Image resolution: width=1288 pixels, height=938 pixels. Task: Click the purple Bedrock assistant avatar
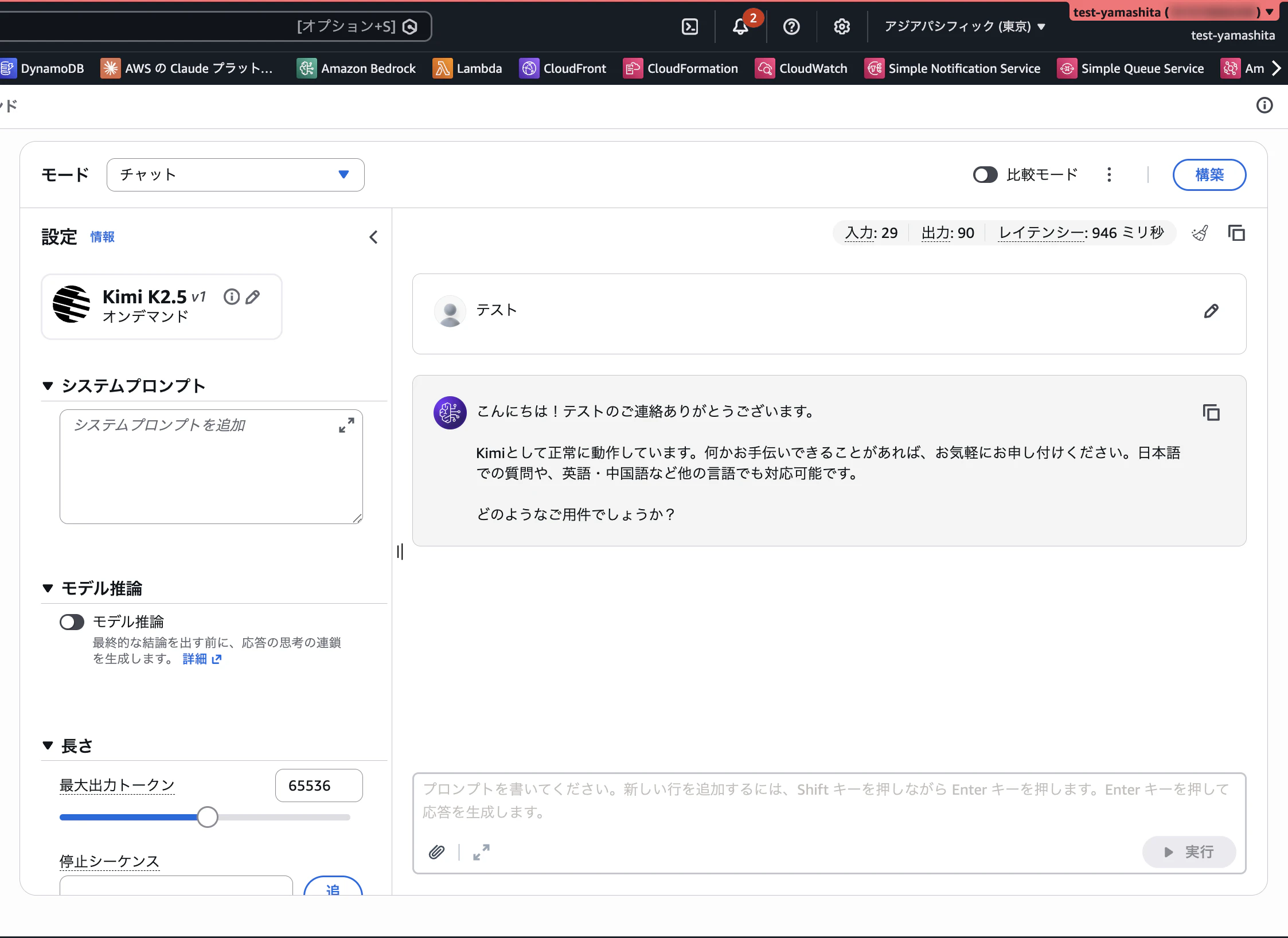[450, 413]
